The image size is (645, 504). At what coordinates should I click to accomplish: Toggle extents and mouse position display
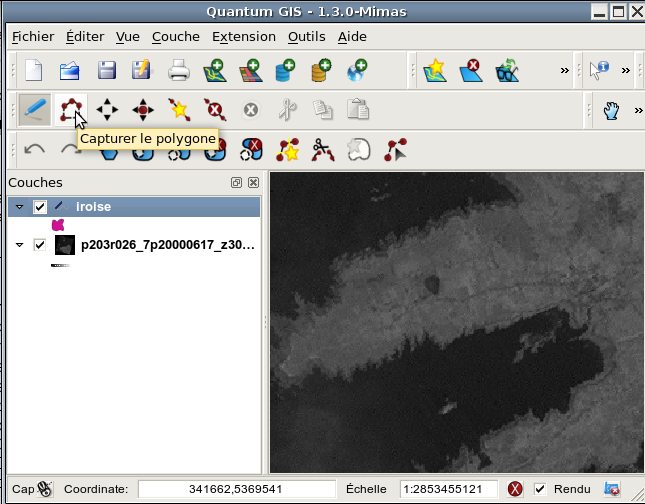click(x=44, y=489)
